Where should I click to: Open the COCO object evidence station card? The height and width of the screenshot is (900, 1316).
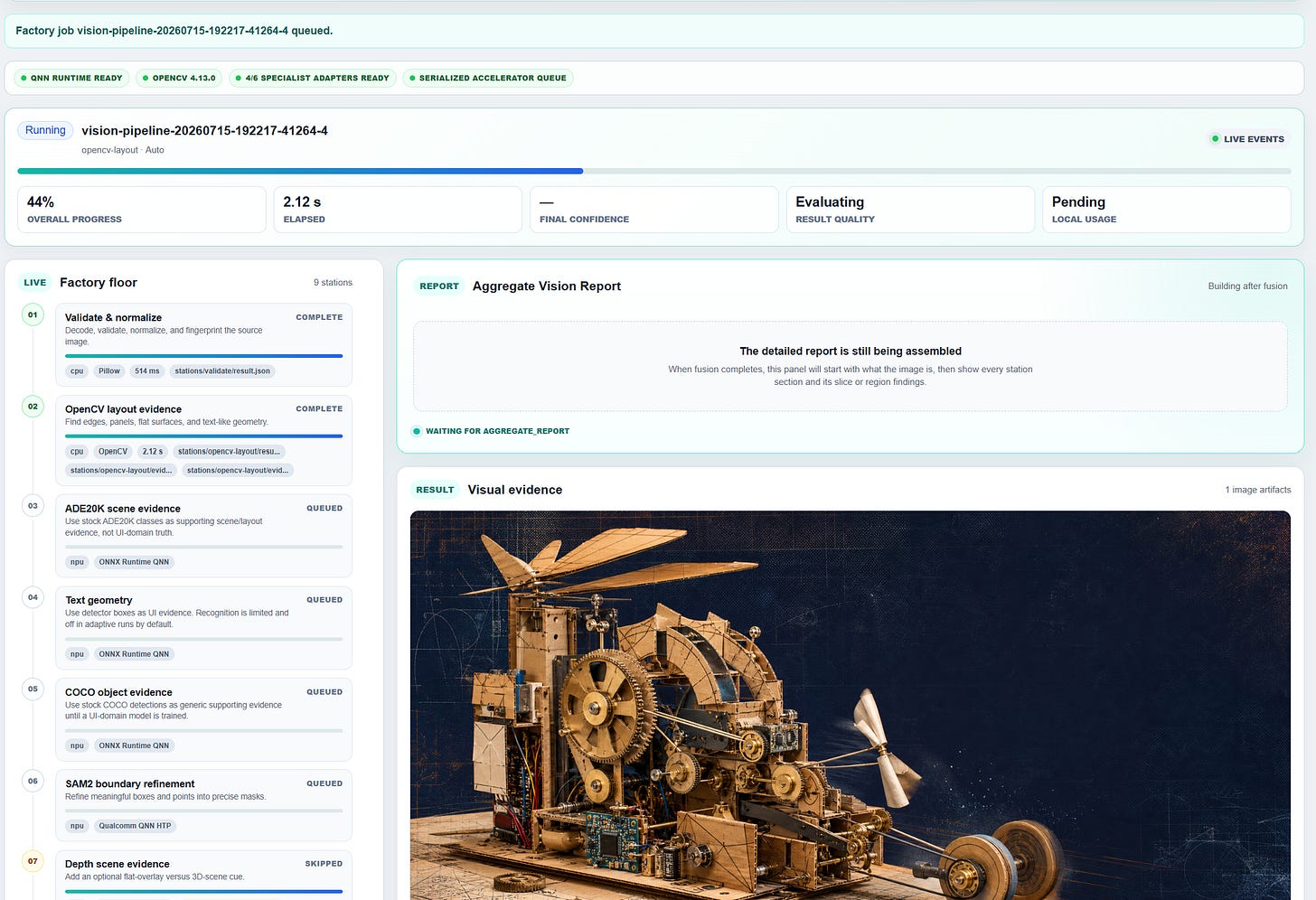point(203,719)
